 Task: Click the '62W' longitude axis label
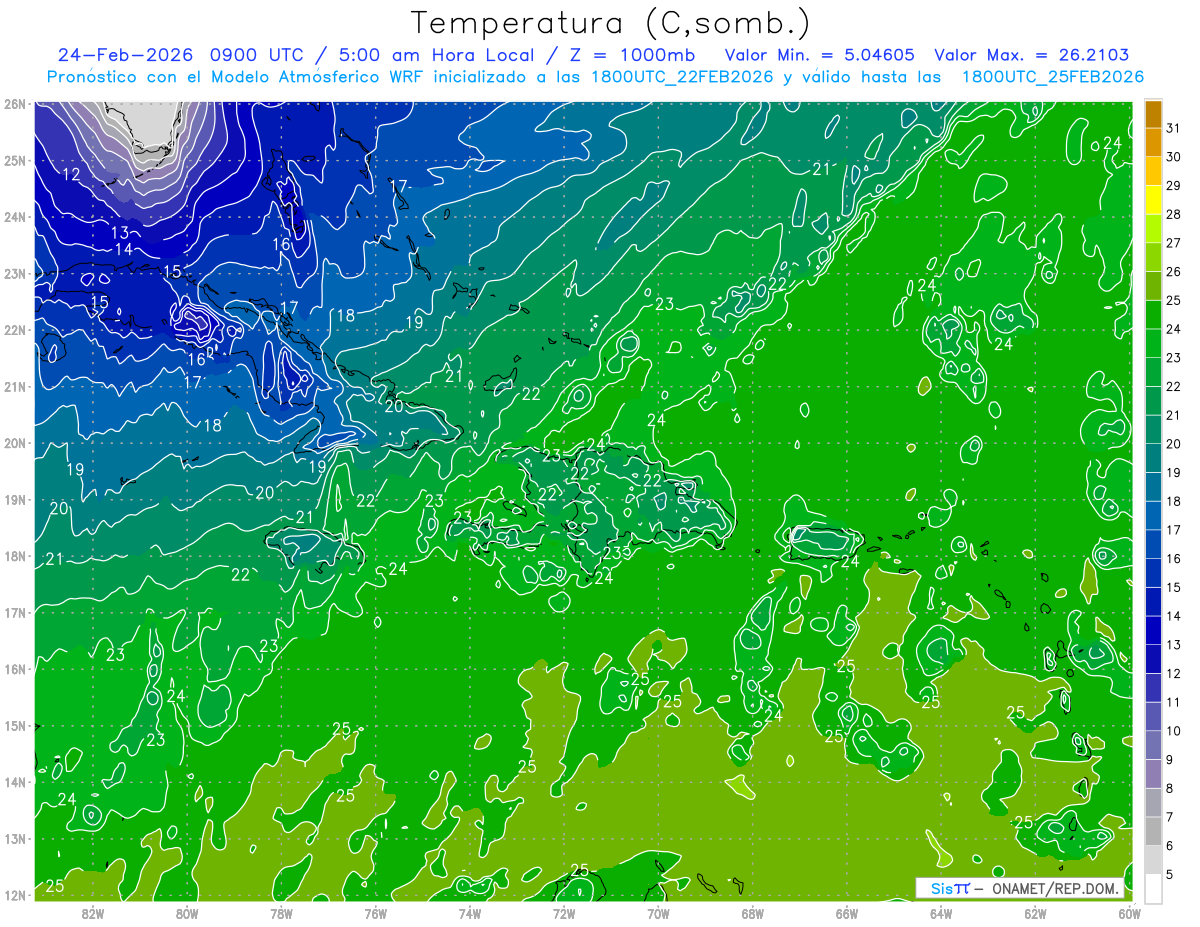coord(1035,913)
